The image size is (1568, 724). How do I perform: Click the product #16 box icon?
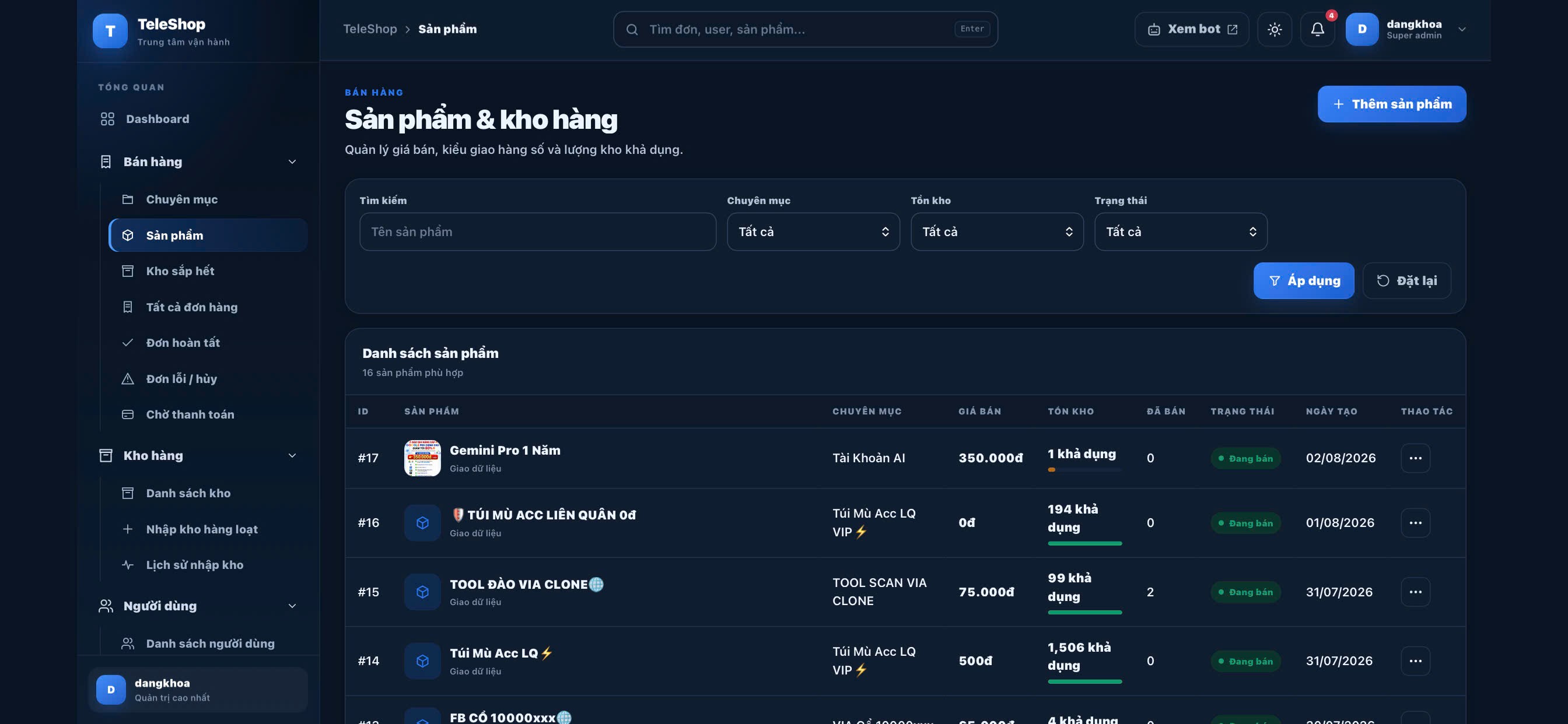click(x=422, y=523)
